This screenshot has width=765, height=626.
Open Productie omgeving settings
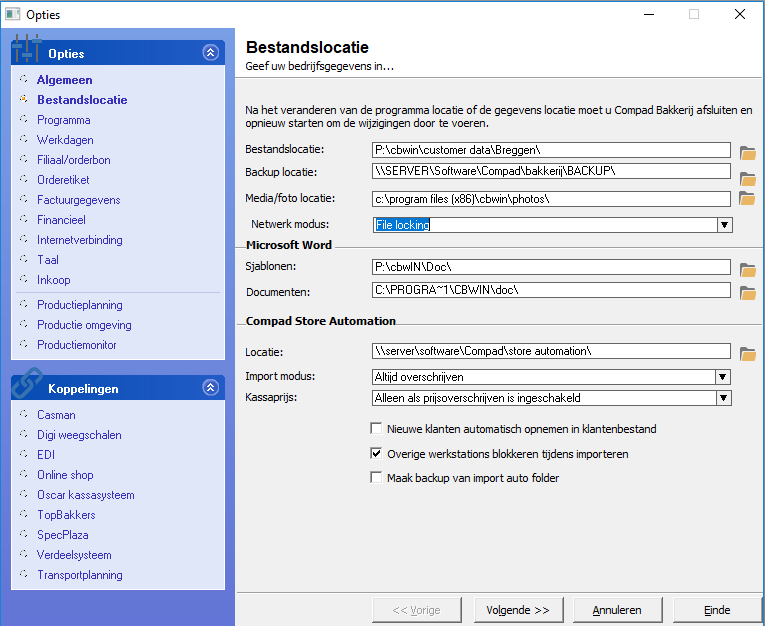[x=84, y=324]
